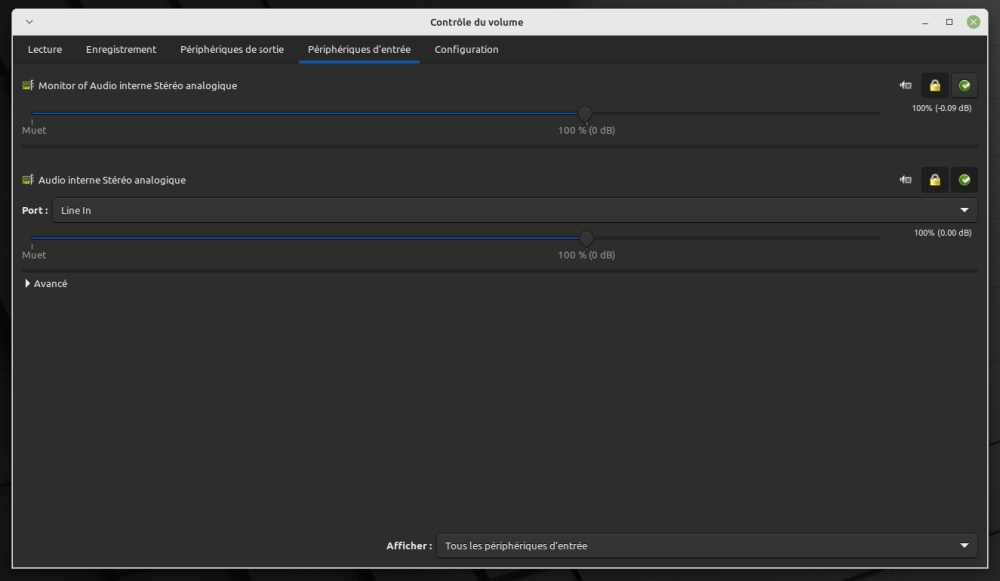Switch to the Enregistrement tab
The image size is (1000, 581).
coord(121,50)
